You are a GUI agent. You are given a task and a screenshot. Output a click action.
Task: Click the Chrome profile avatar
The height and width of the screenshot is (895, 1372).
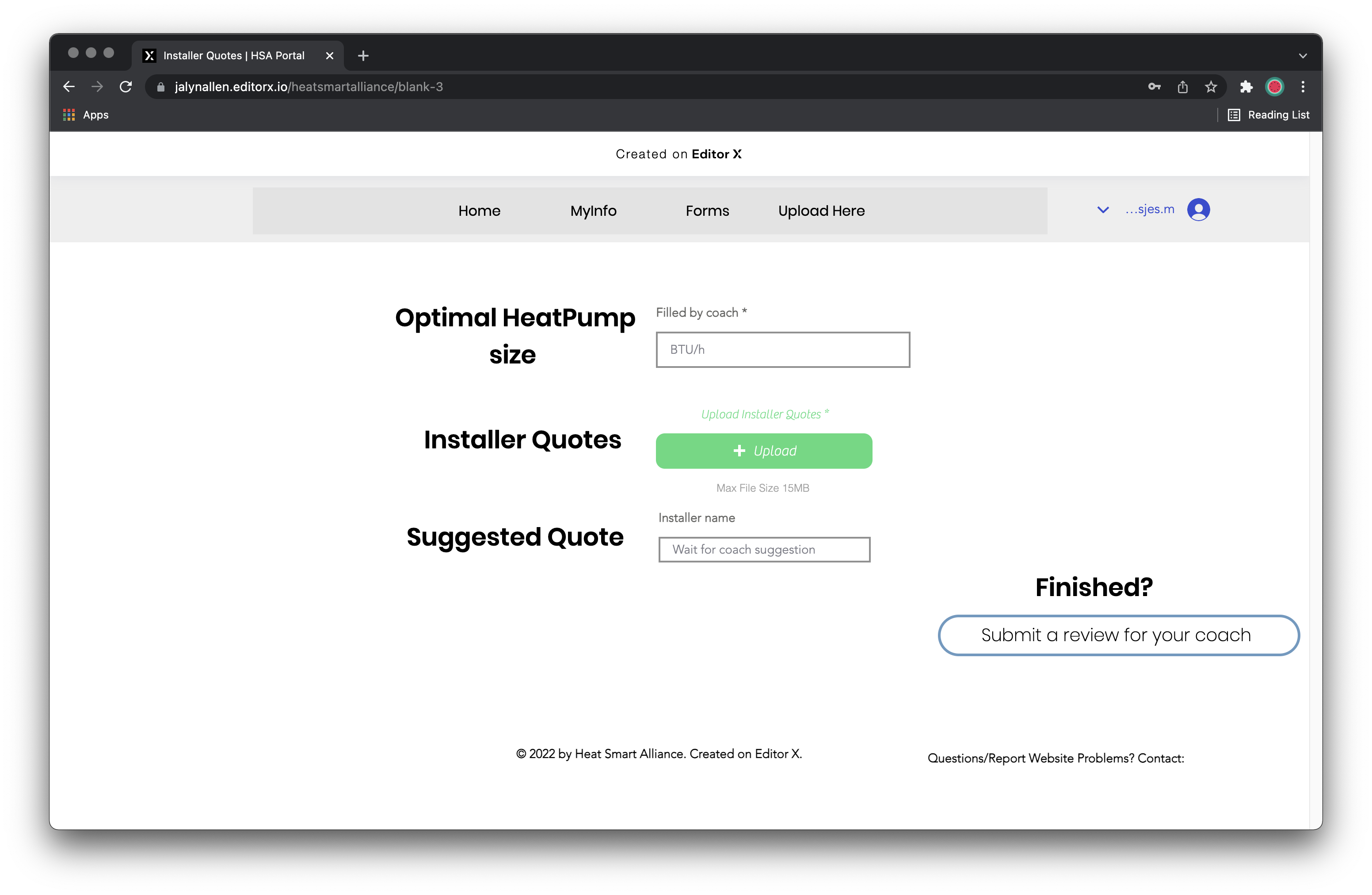(x=1274, y=87)
